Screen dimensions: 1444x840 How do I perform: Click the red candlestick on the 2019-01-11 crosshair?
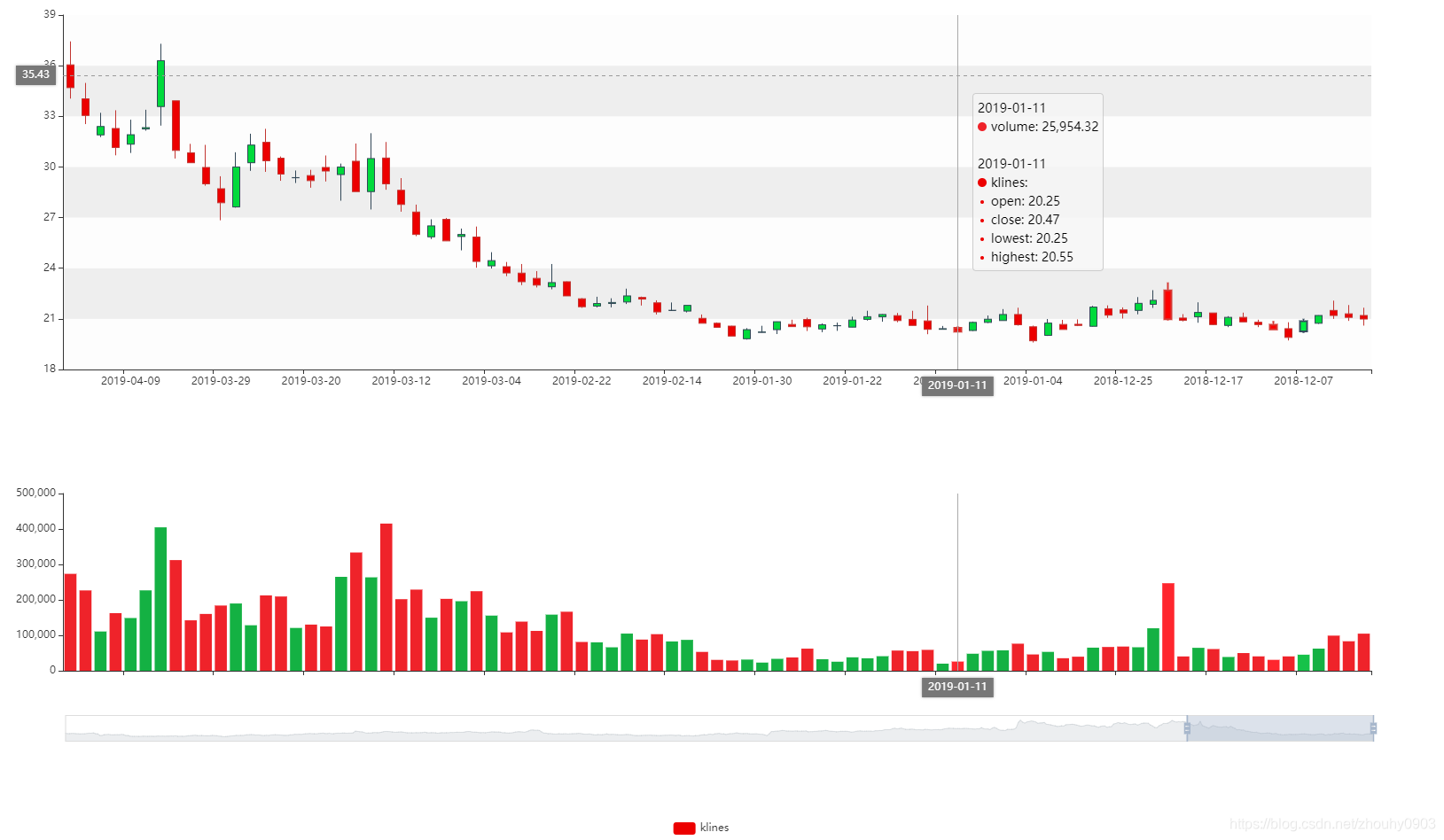[x=957, y=330]
